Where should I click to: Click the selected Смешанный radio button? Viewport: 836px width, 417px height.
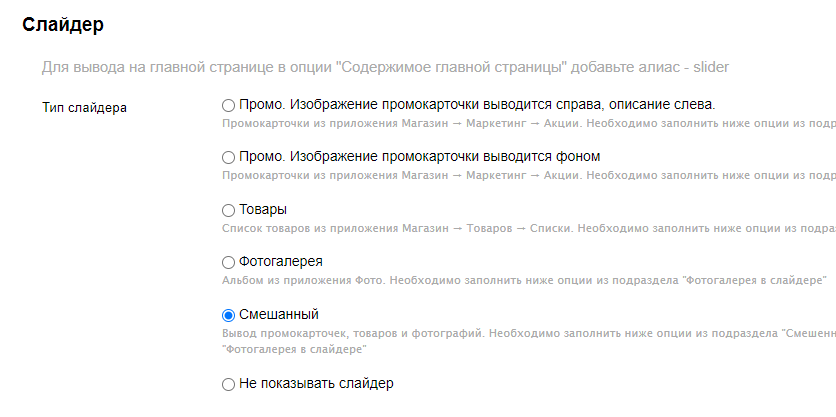(x=228, y=315)
